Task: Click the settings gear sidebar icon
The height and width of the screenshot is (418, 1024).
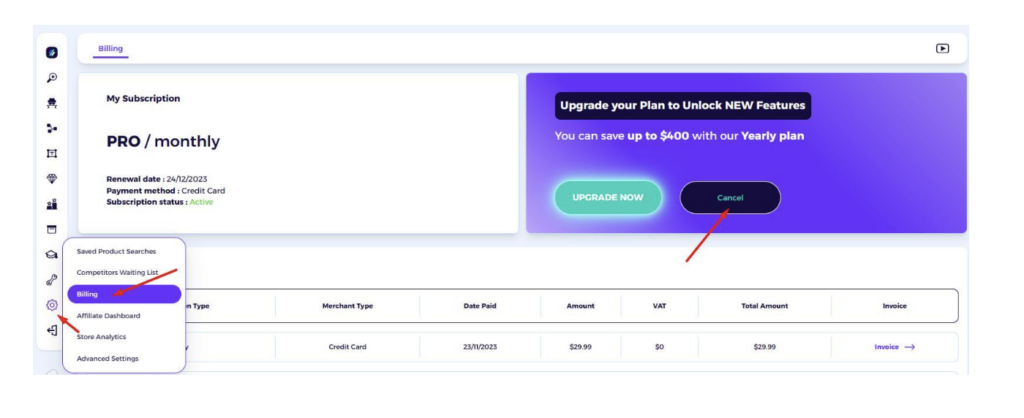Action: click(x=52, y=305)
